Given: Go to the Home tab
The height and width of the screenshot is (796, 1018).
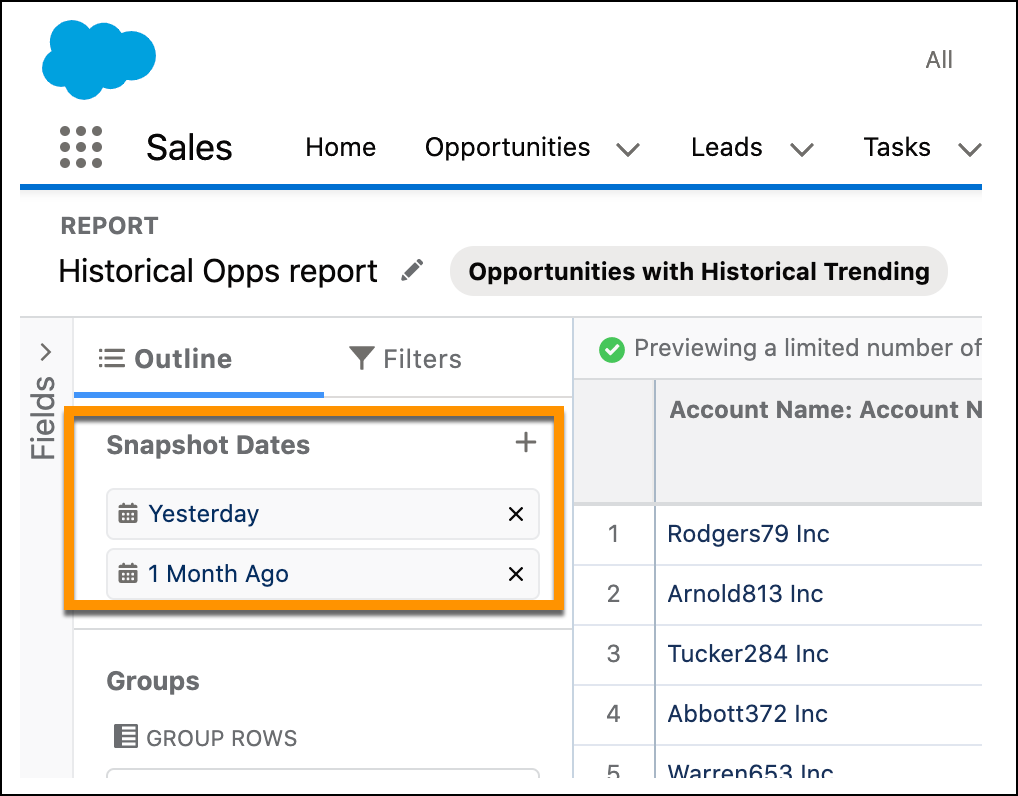Looking at the screenshot, I should point(341,147).
